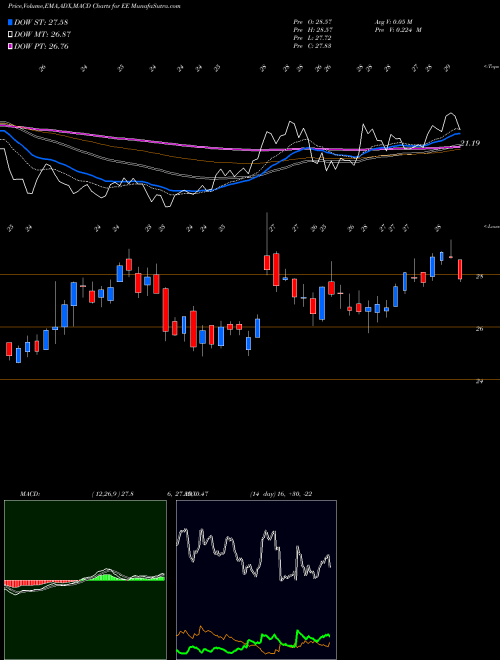Click the 26 price axis label
Image resolution: width=500 pixels, height=660 pixels.
(479, 328)
